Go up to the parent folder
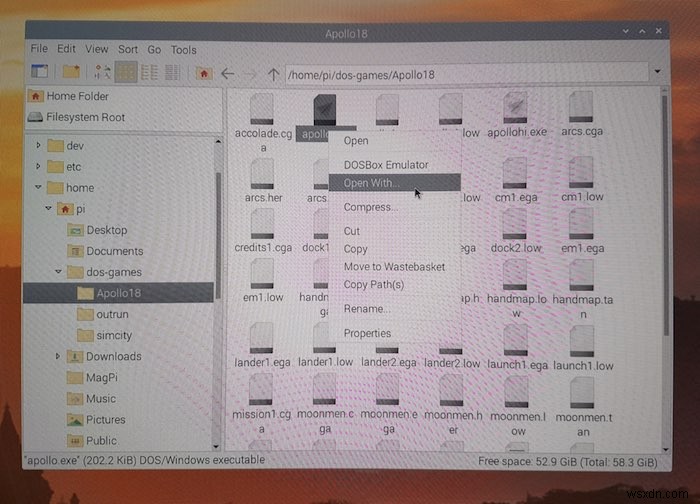700x504 pixels. point(273,74)
